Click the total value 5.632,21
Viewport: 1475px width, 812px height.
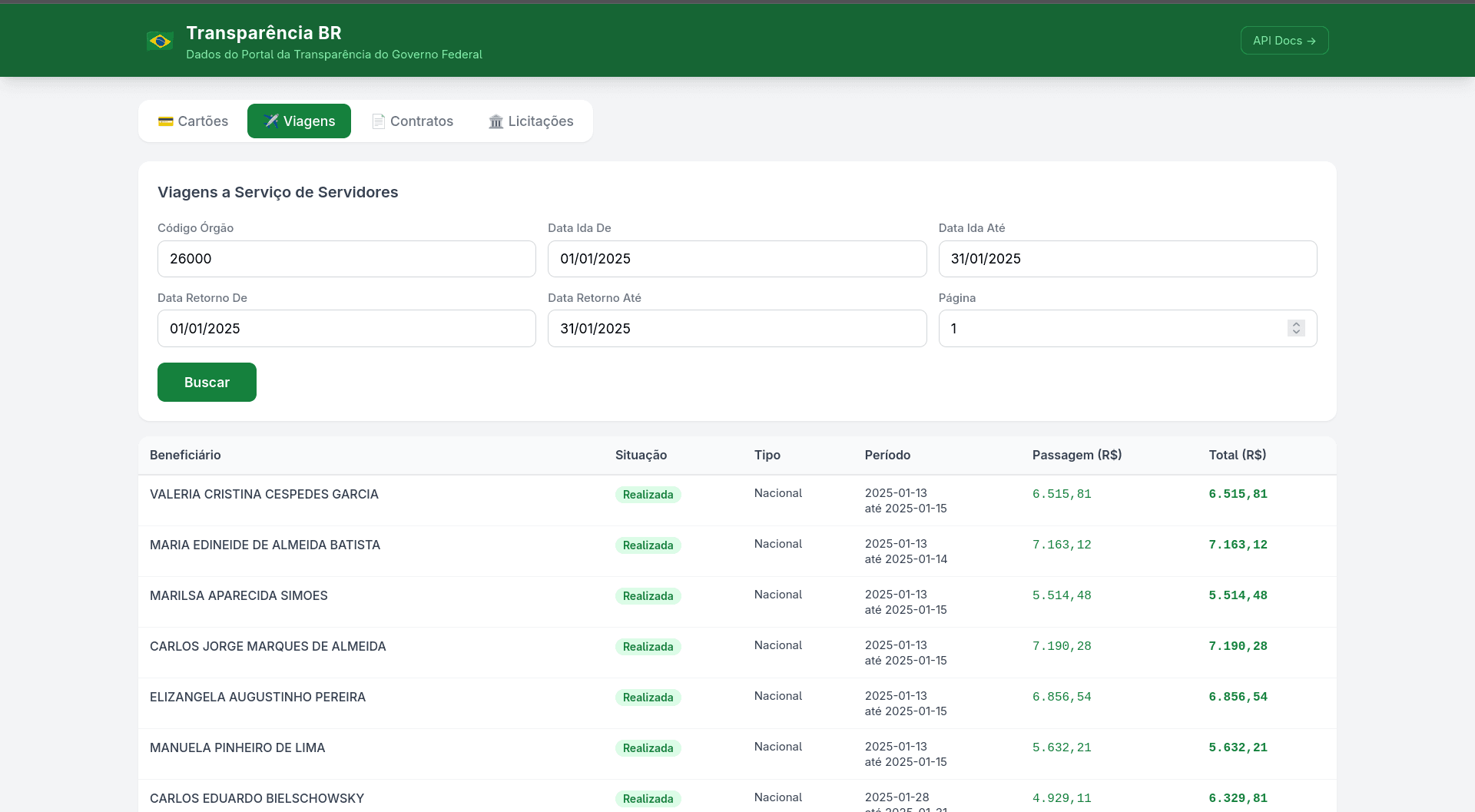tap(1238, 747)
